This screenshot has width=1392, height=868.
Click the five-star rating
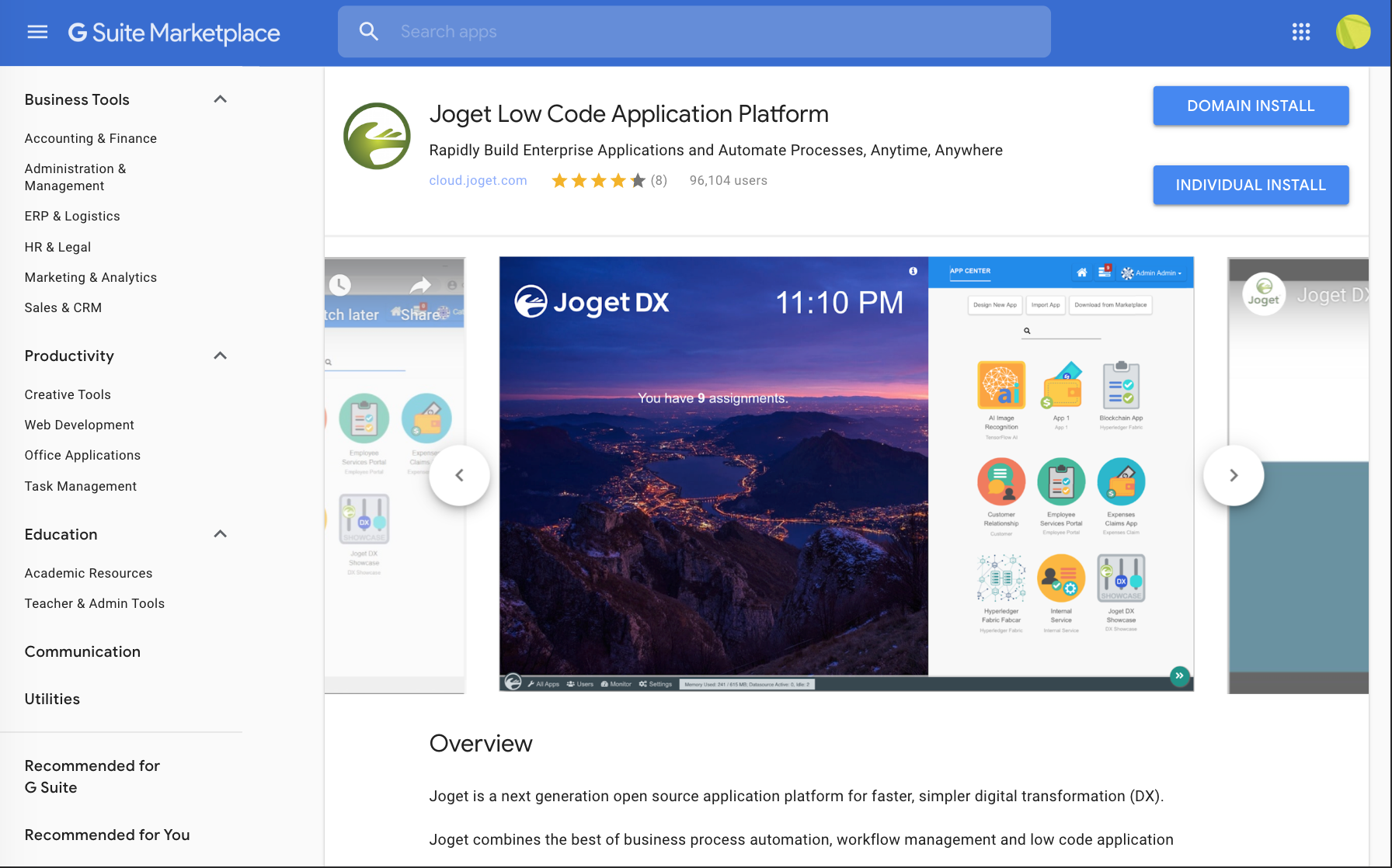pos(598,181)
